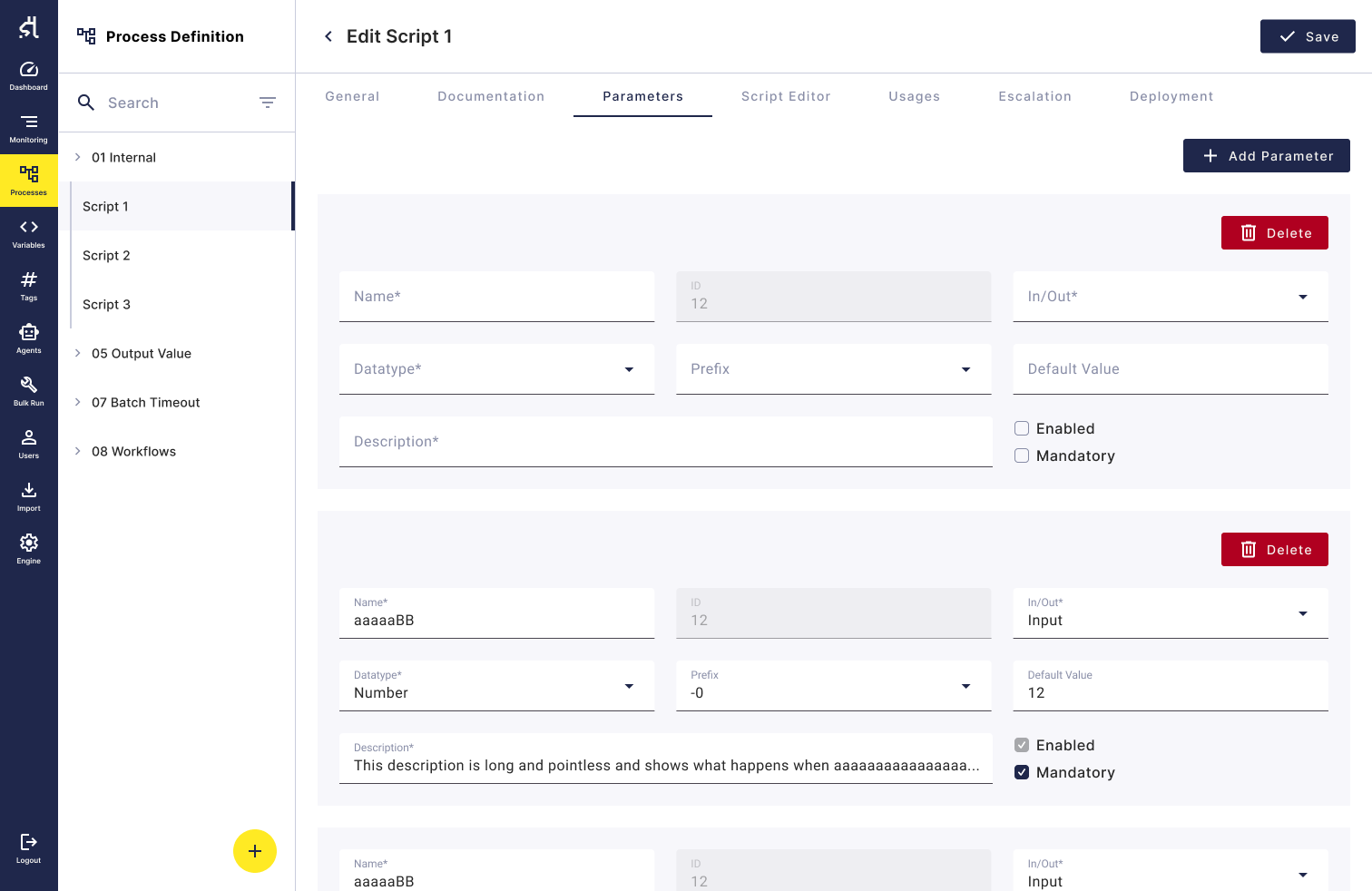Open the Prefix dropdown showing -0
Viewport: 1372px width, 891px height.
(x=833, y=686)
